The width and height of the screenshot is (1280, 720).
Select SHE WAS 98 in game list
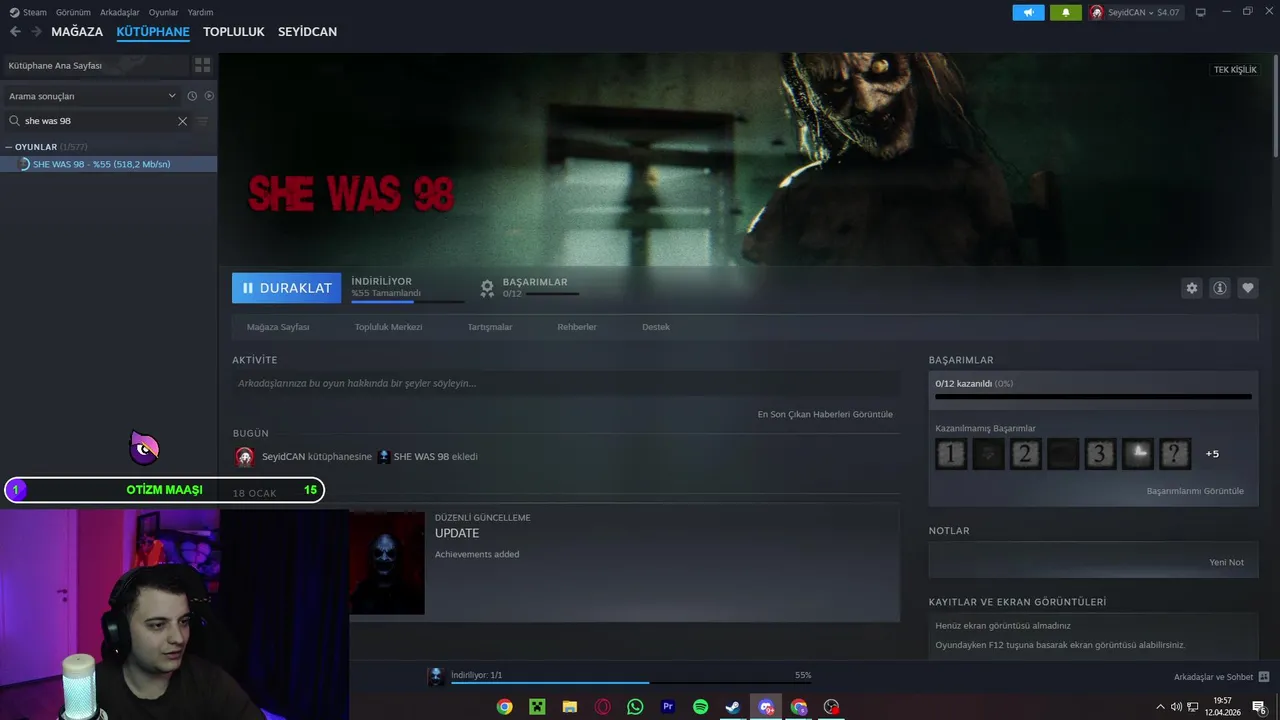coord(108,164)
